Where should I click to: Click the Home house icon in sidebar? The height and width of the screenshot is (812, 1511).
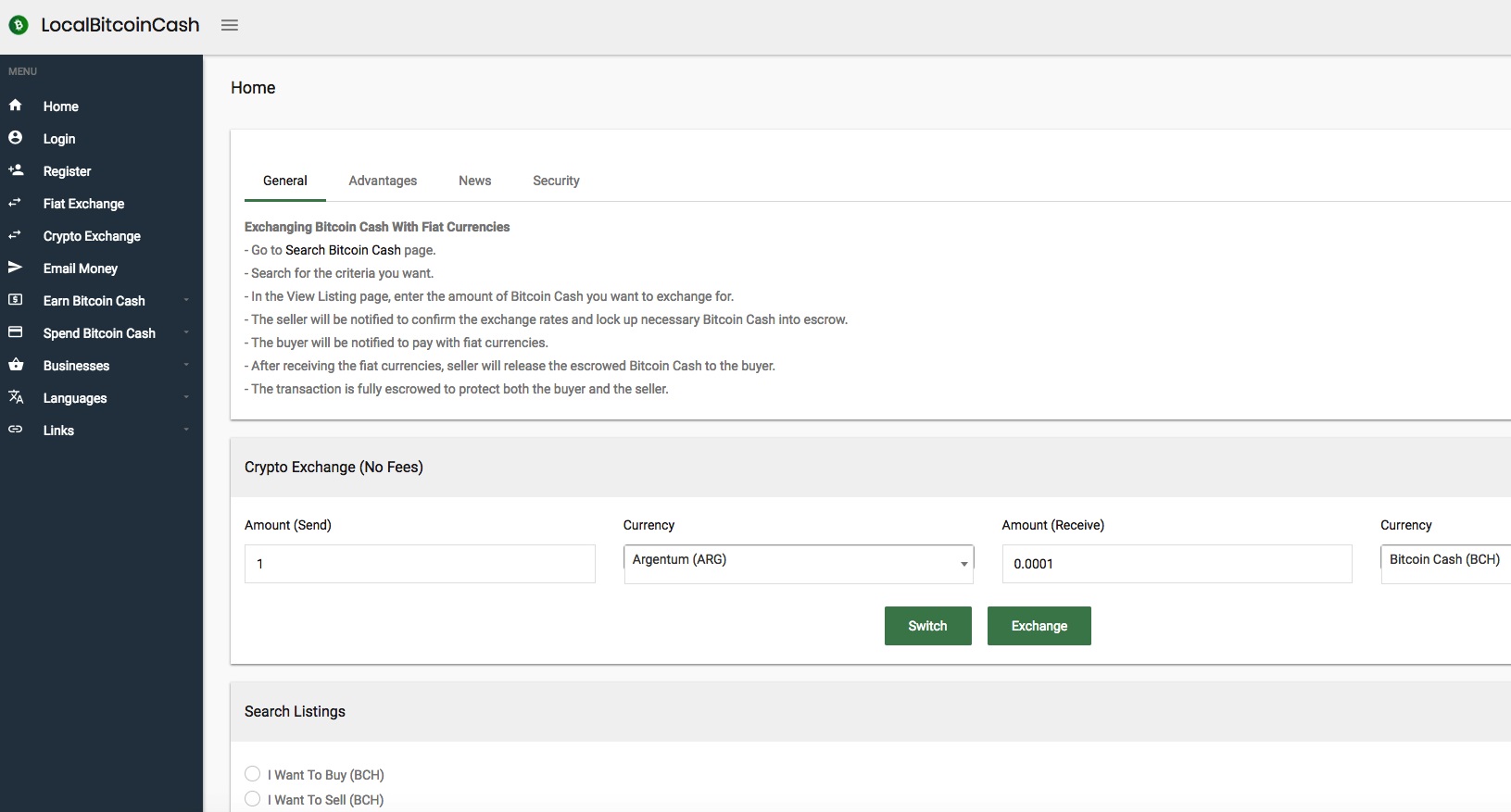pyautogui.click(x=15, y=106)
